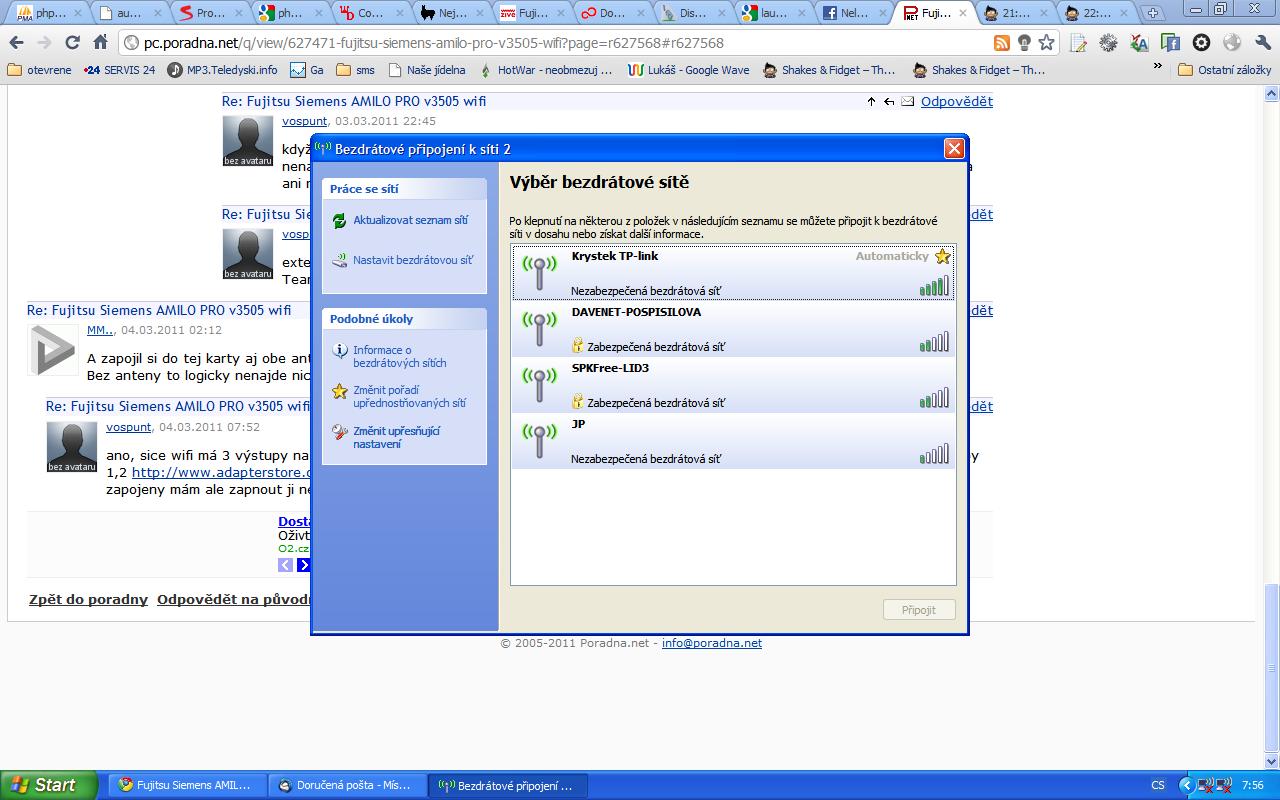Open the otevrene bookmarks folder

coord(39,70)
